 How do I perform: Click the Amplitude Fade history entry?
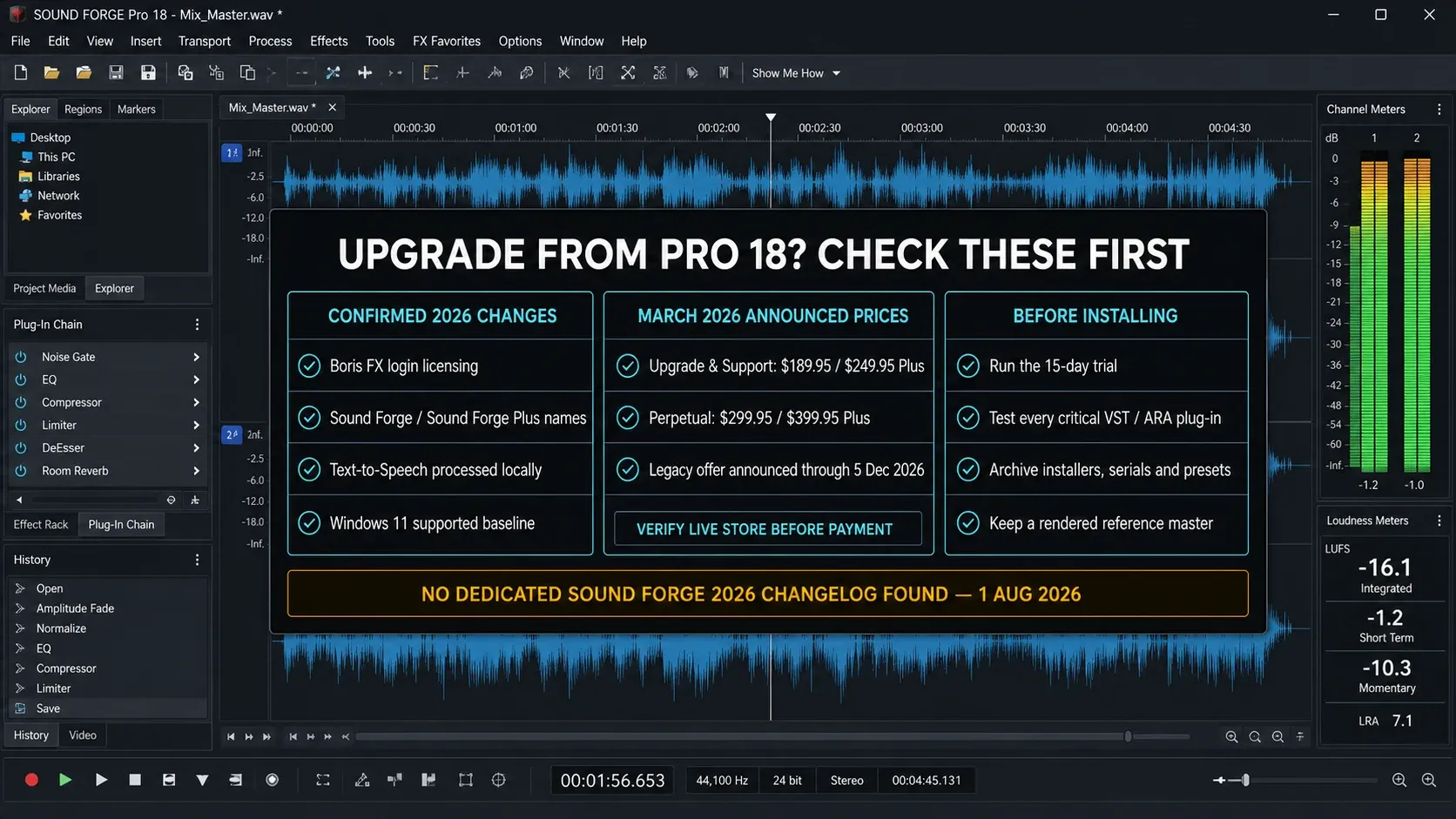click(x=75, y=608)
